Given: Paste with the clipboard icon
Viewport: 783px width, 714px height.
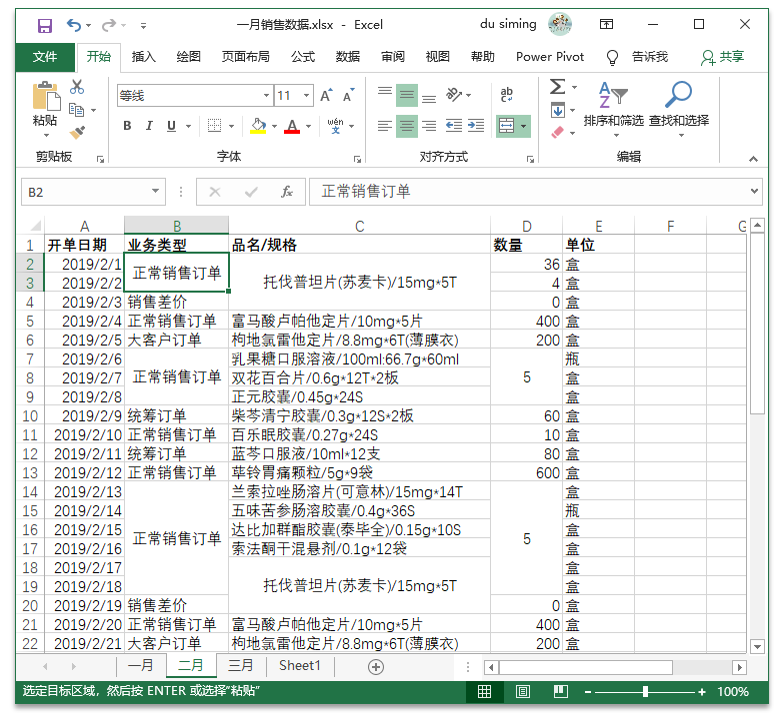Looking at the screenshot, I should [x=46, y=96].
